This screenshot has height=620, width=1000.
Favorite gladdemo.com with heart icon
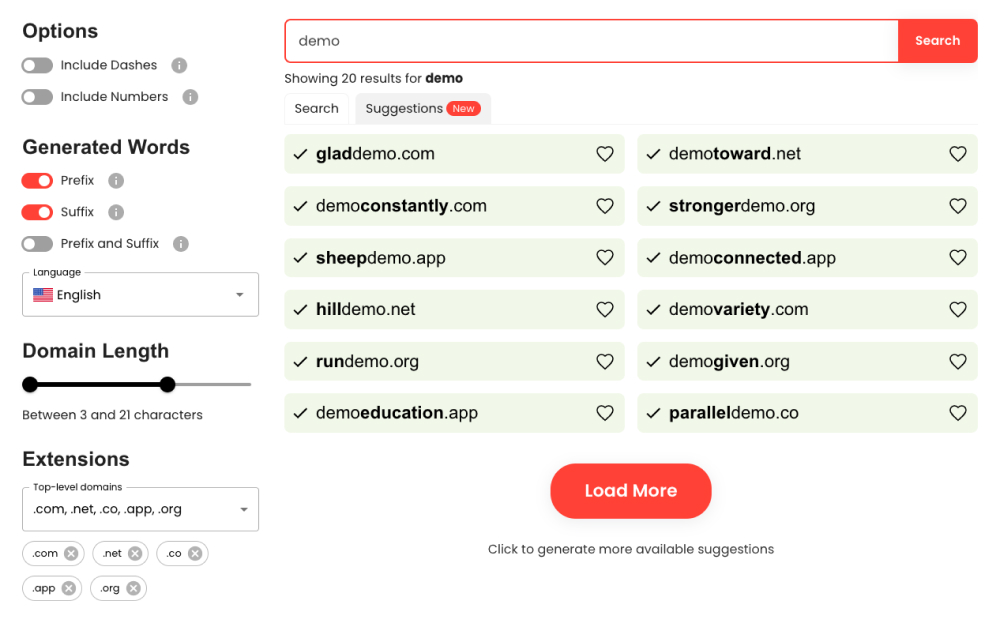coord(605,154)
